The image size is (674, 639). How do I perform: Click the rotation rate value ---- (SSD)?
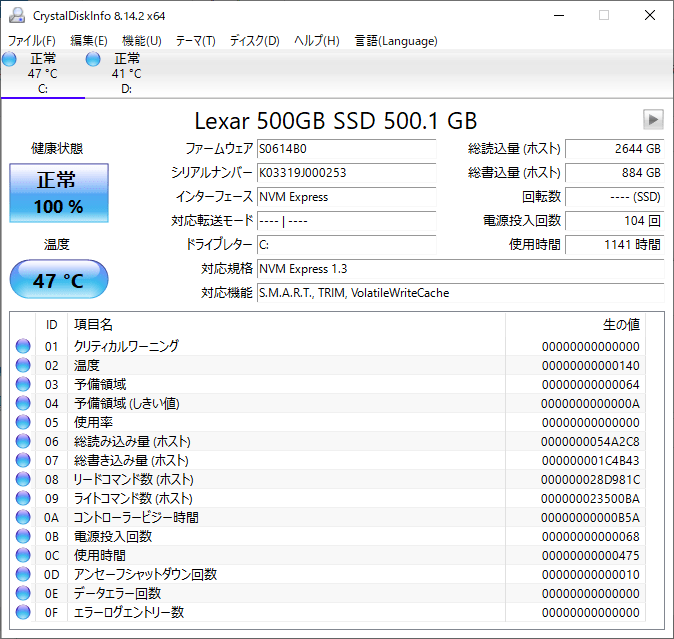pyautogui.click(x=615, y=197)
